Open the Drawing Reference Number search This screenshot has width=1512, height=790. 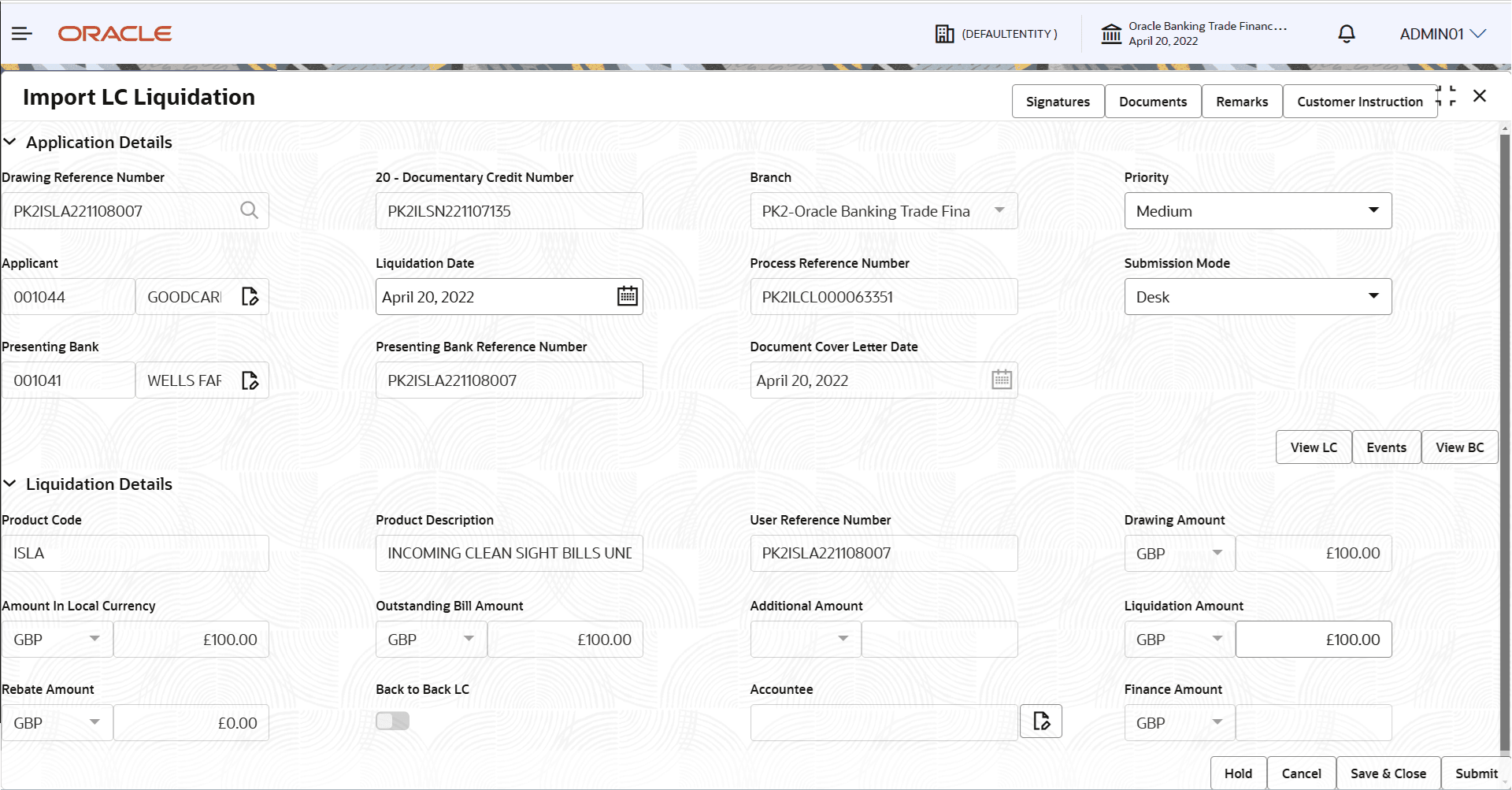[x=249, y=210]
